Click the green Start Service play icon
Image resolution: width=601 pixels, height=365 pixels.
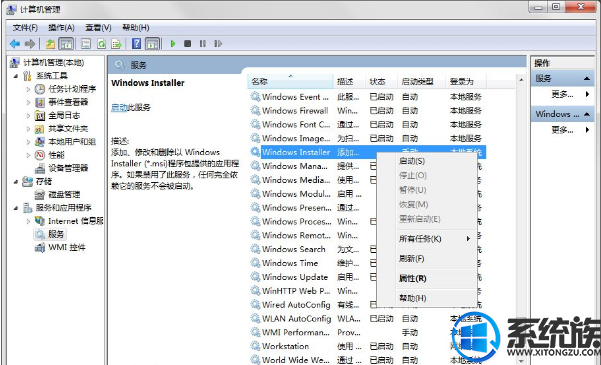pyautogui.click(x=173, y=44)
